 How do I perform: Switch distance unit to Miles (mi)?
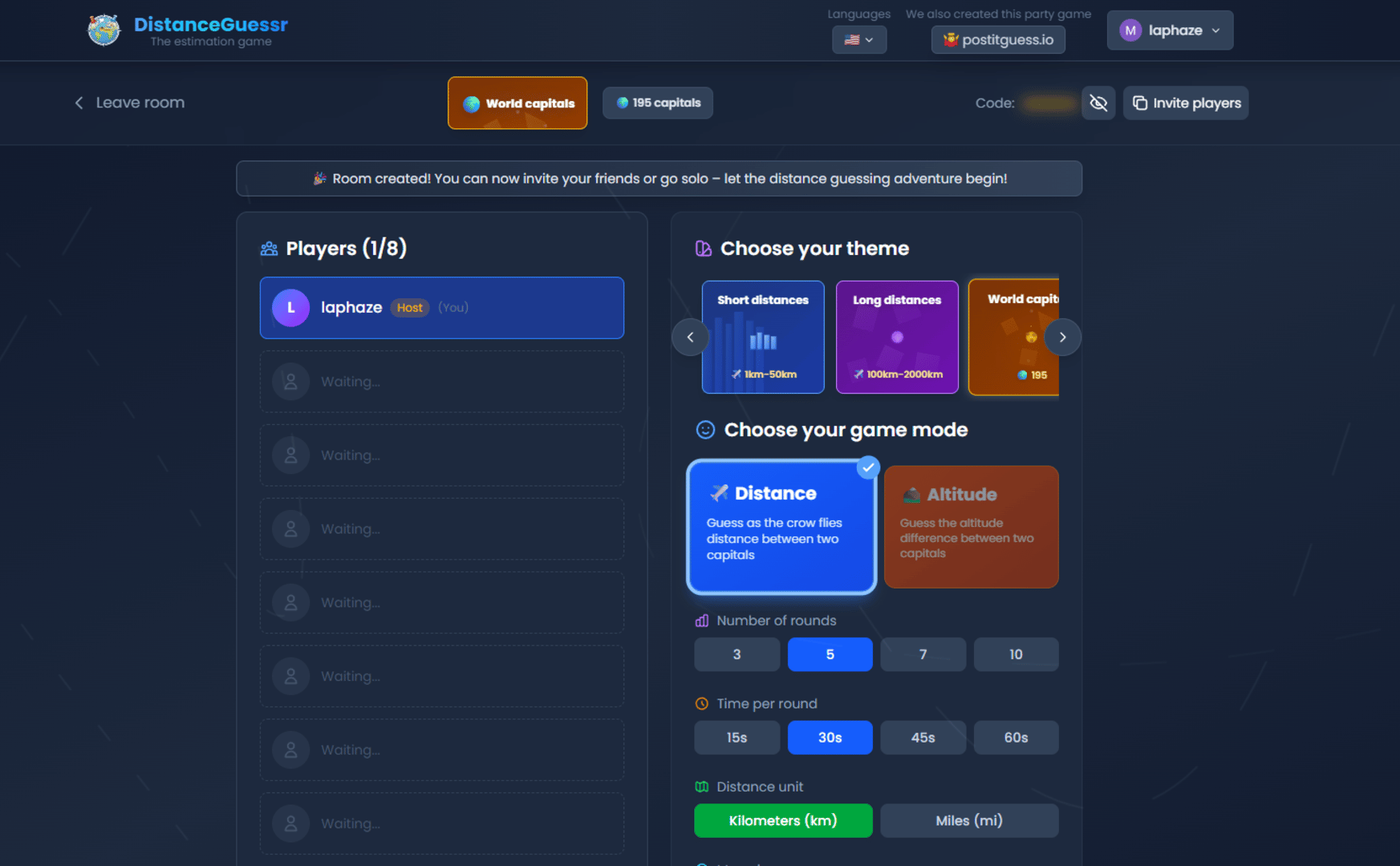point(968,820)
